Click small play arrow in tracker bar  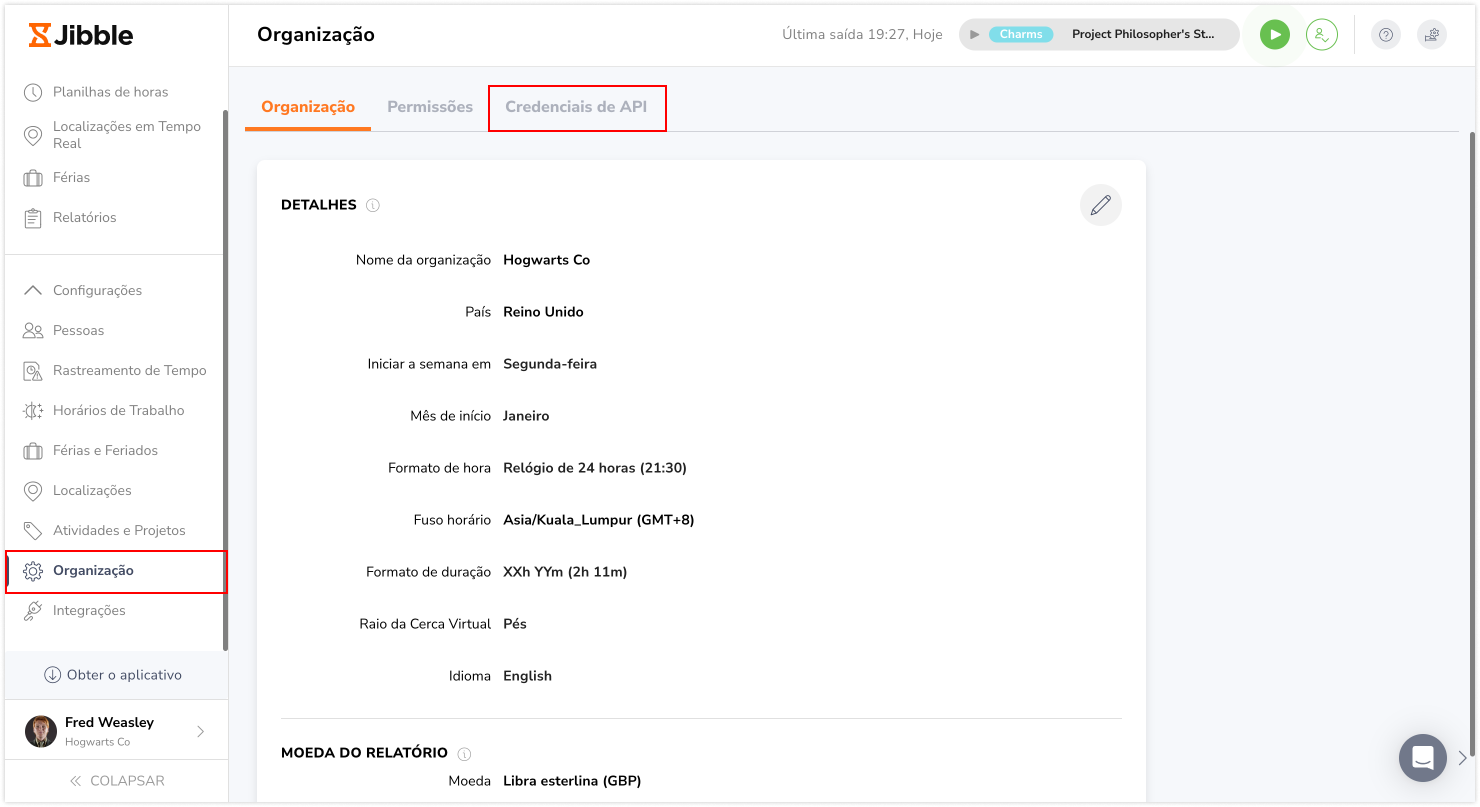click(x=975, y=34)
